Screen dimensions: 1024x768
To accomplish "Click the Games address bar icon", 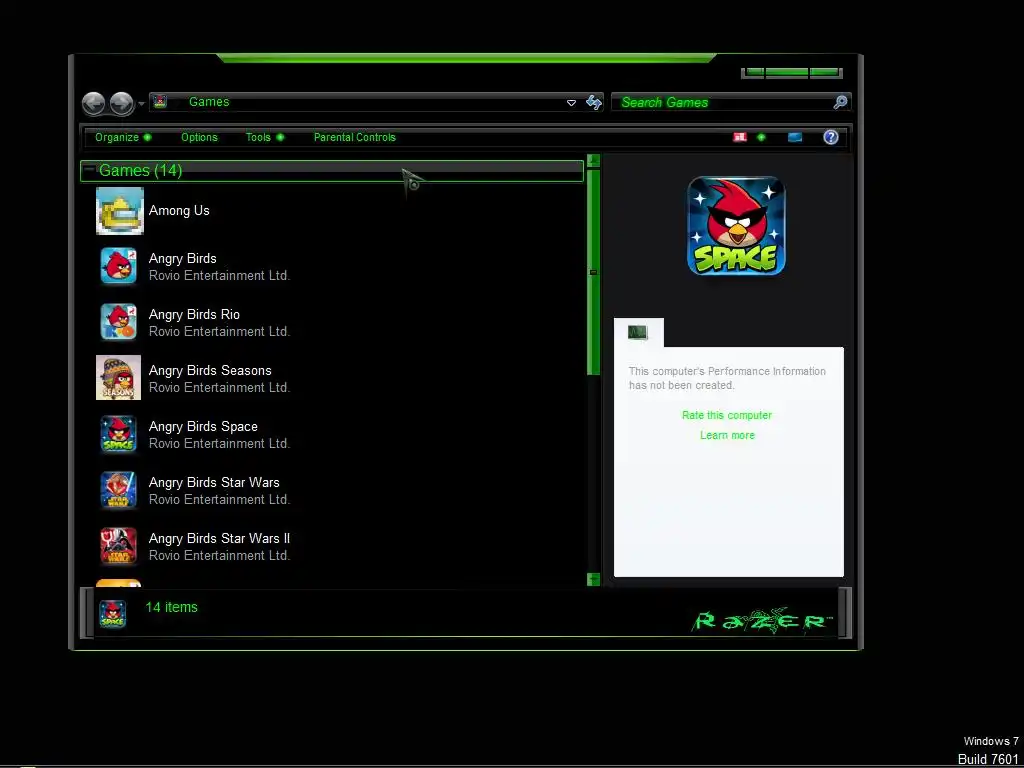I will 160,101.
